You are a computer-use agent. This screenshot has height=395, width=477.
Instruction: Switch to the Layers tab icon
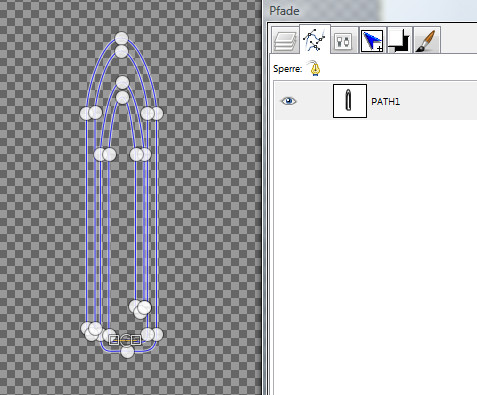point(285,41)
